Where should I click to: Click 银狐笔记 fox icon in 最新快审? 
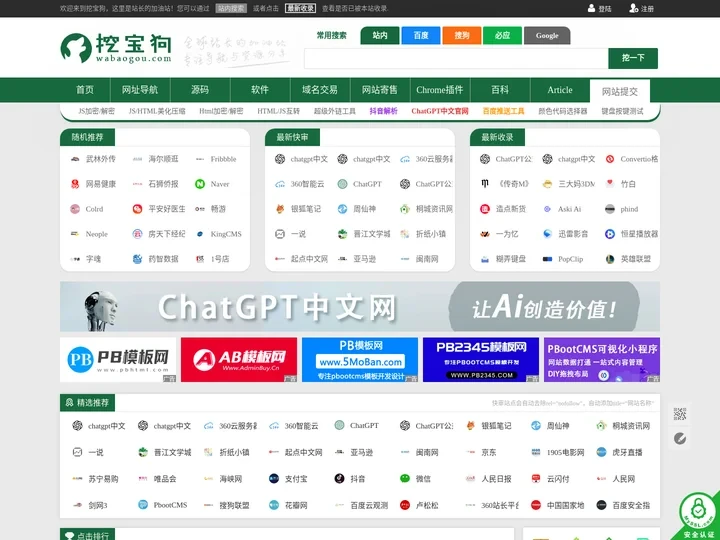click(x=280, y=209)
